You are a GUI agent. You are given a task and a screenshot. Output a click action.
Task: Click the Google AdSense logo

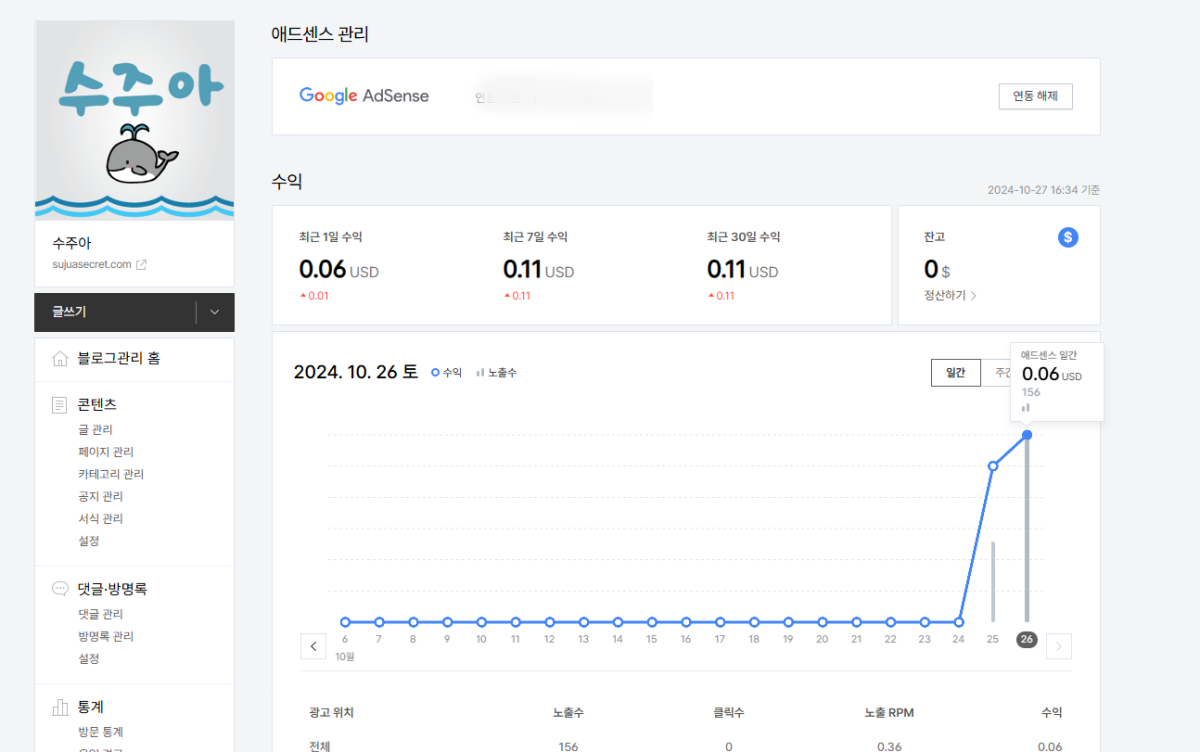point(364,96)
